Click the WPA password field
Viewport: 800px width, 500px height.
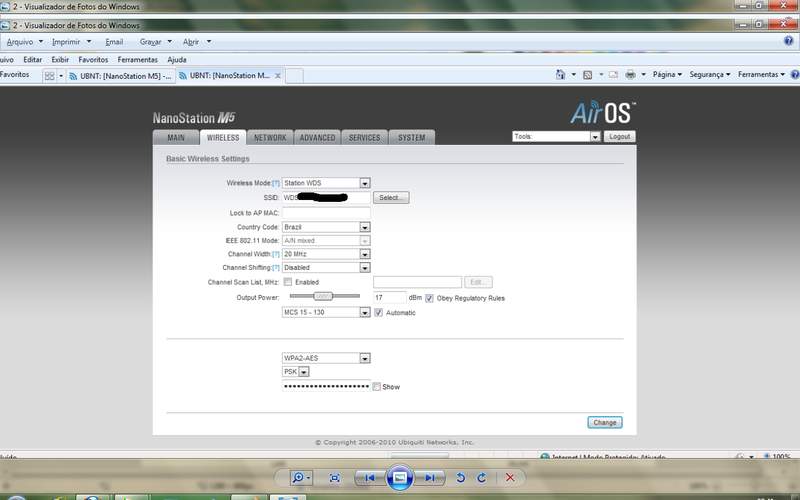pos(326,386)
